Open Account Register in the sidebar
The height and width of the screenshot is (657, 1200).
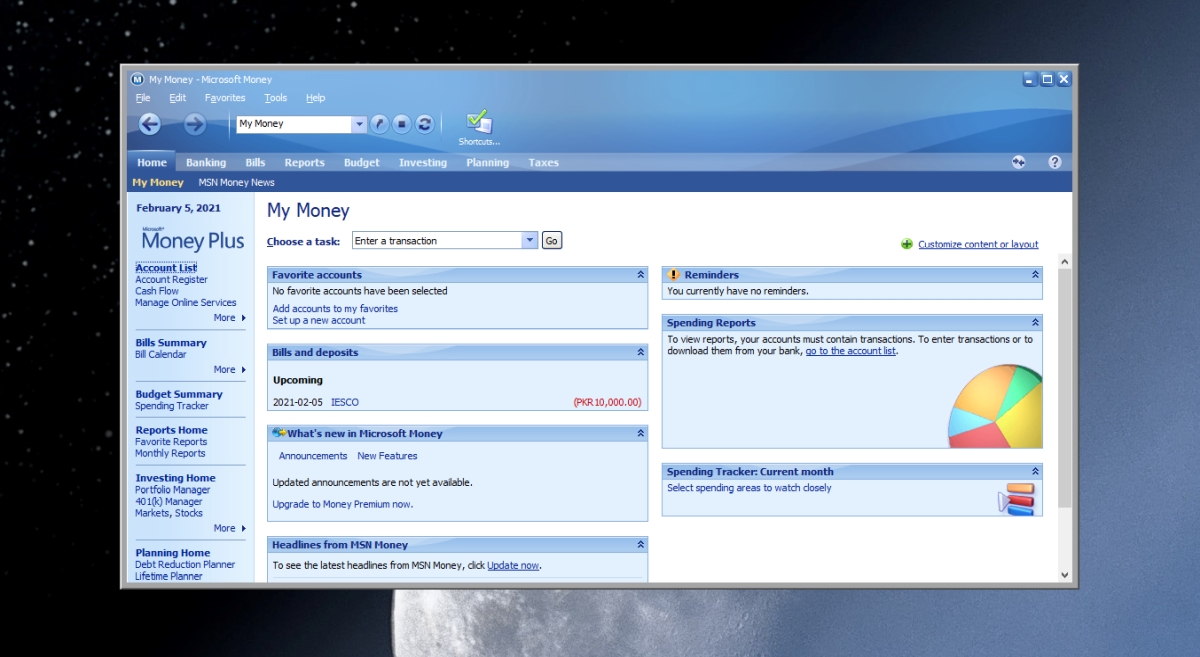[172, 280]
